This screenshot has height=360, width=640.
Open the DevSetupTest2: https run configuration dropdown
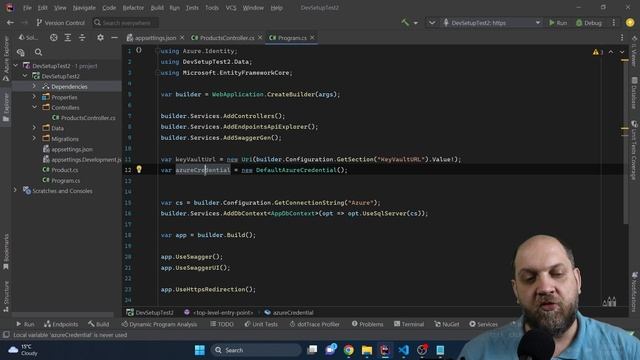(x=492, y=23)
